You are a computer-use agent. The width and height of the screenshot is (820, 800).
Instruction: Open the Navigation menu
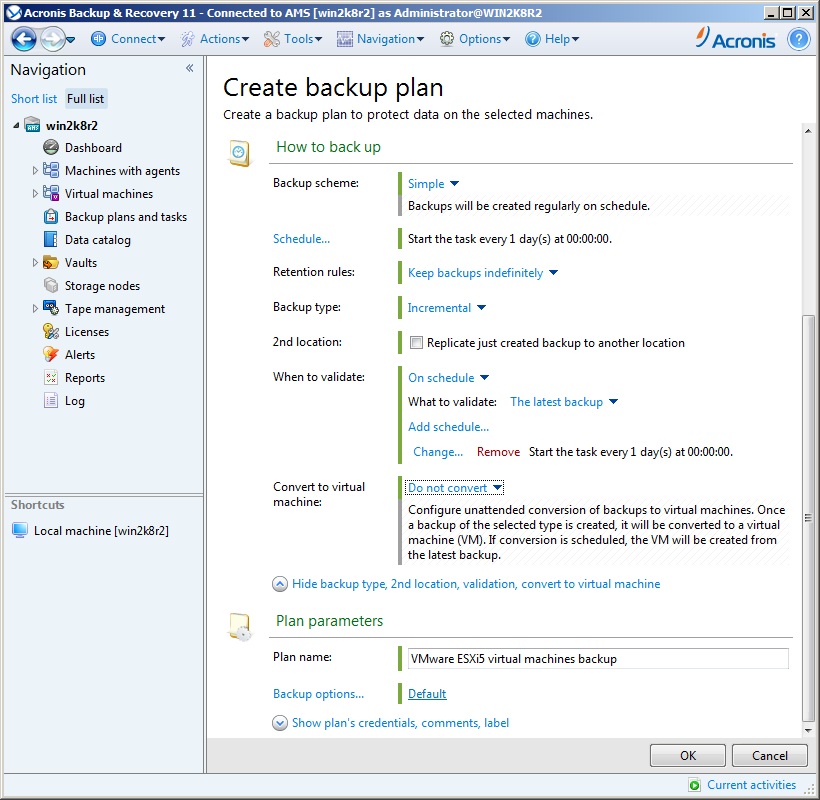[380, 39]
